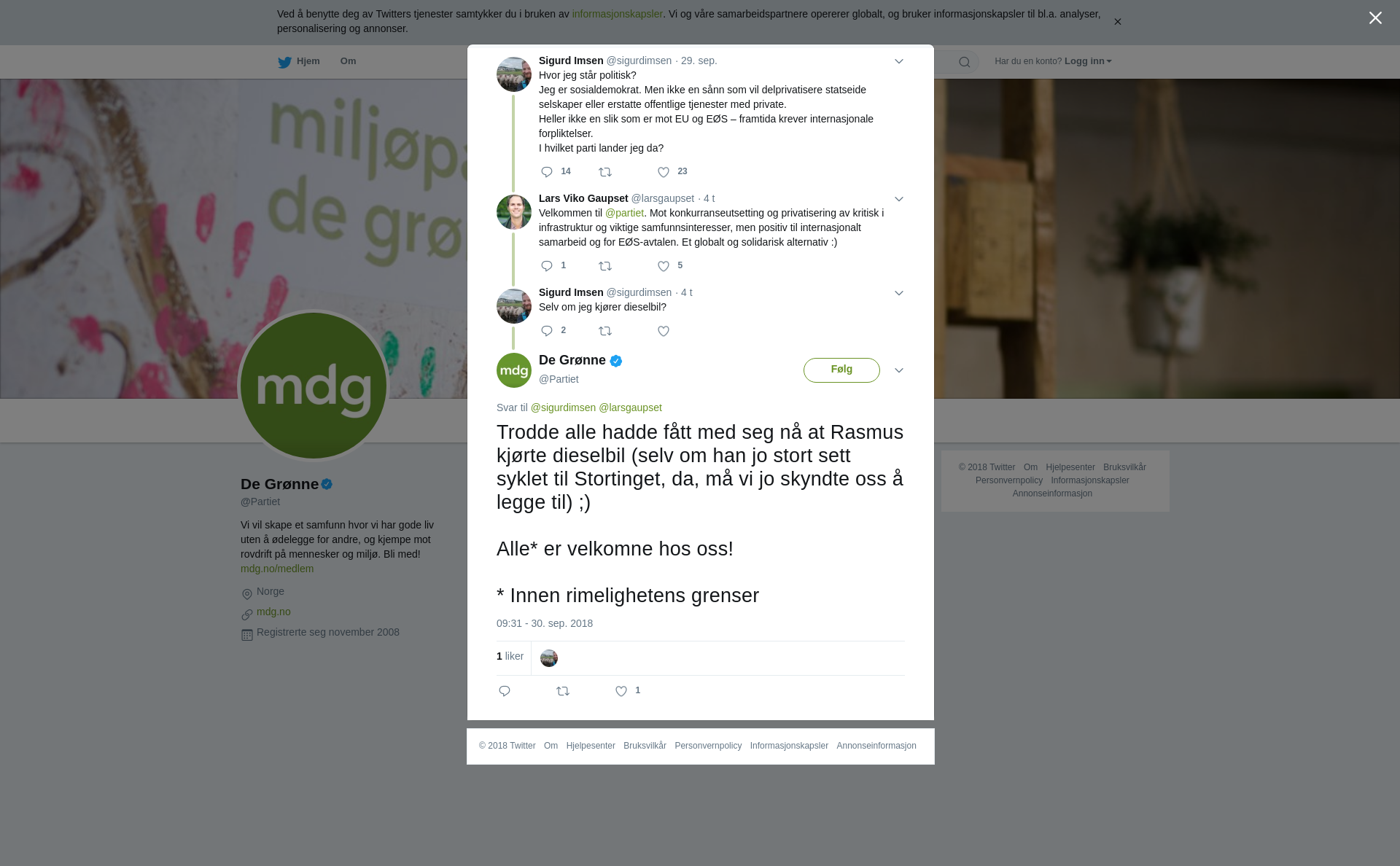Image resolution: width=1400 pixels, height=866 pixels.
Task: Like Sigurd Imsen's "dieselbil" tweet
Action: pos(664,331)
